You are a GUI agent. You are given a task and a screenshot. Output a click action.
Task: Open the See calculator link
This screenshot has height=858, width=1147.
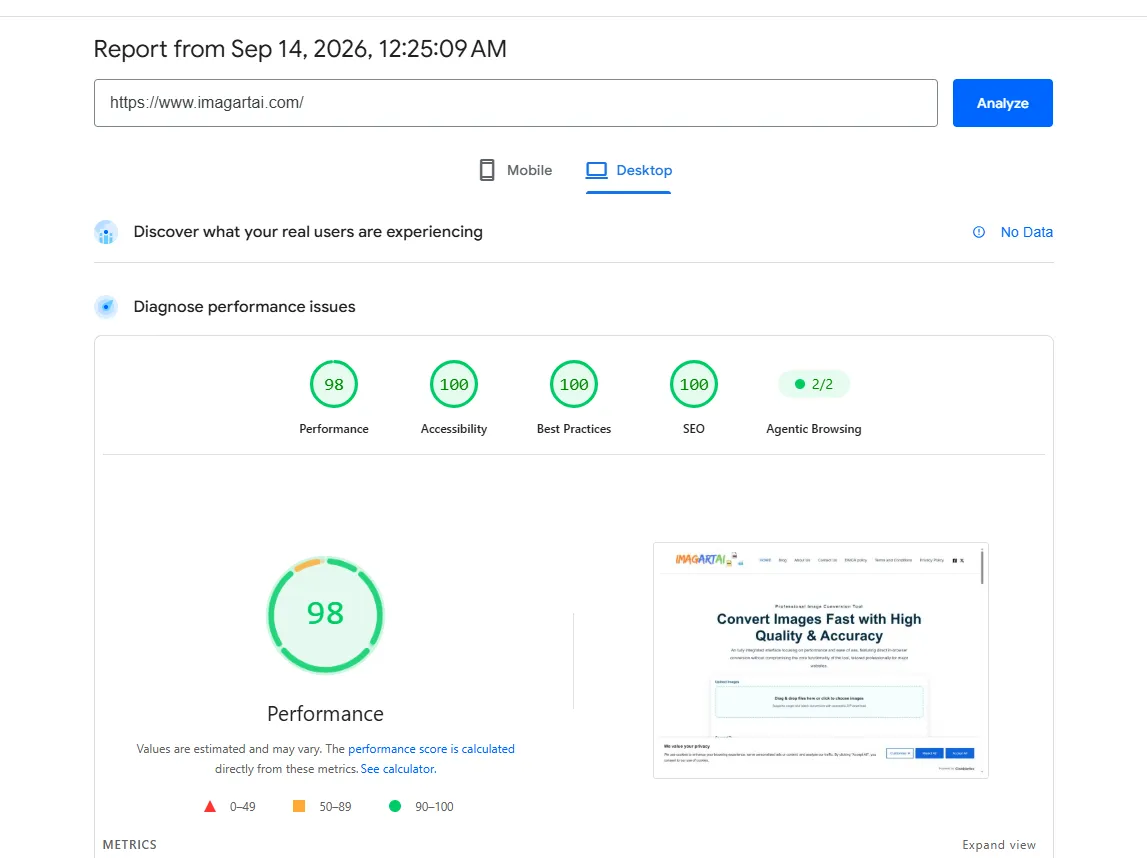point(398,769)
